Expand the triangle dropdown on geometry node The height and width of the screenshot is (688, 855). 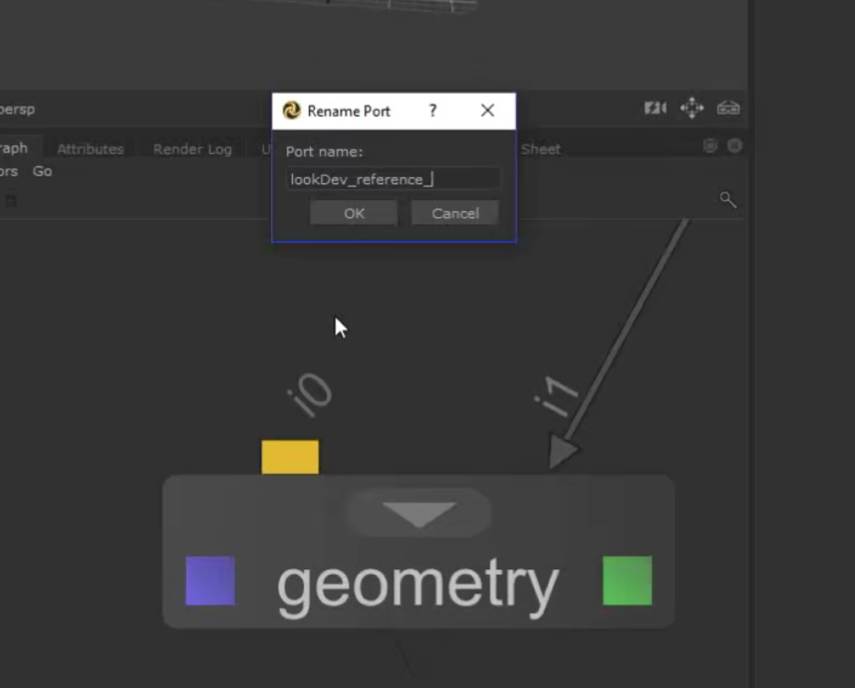(419, 514)
